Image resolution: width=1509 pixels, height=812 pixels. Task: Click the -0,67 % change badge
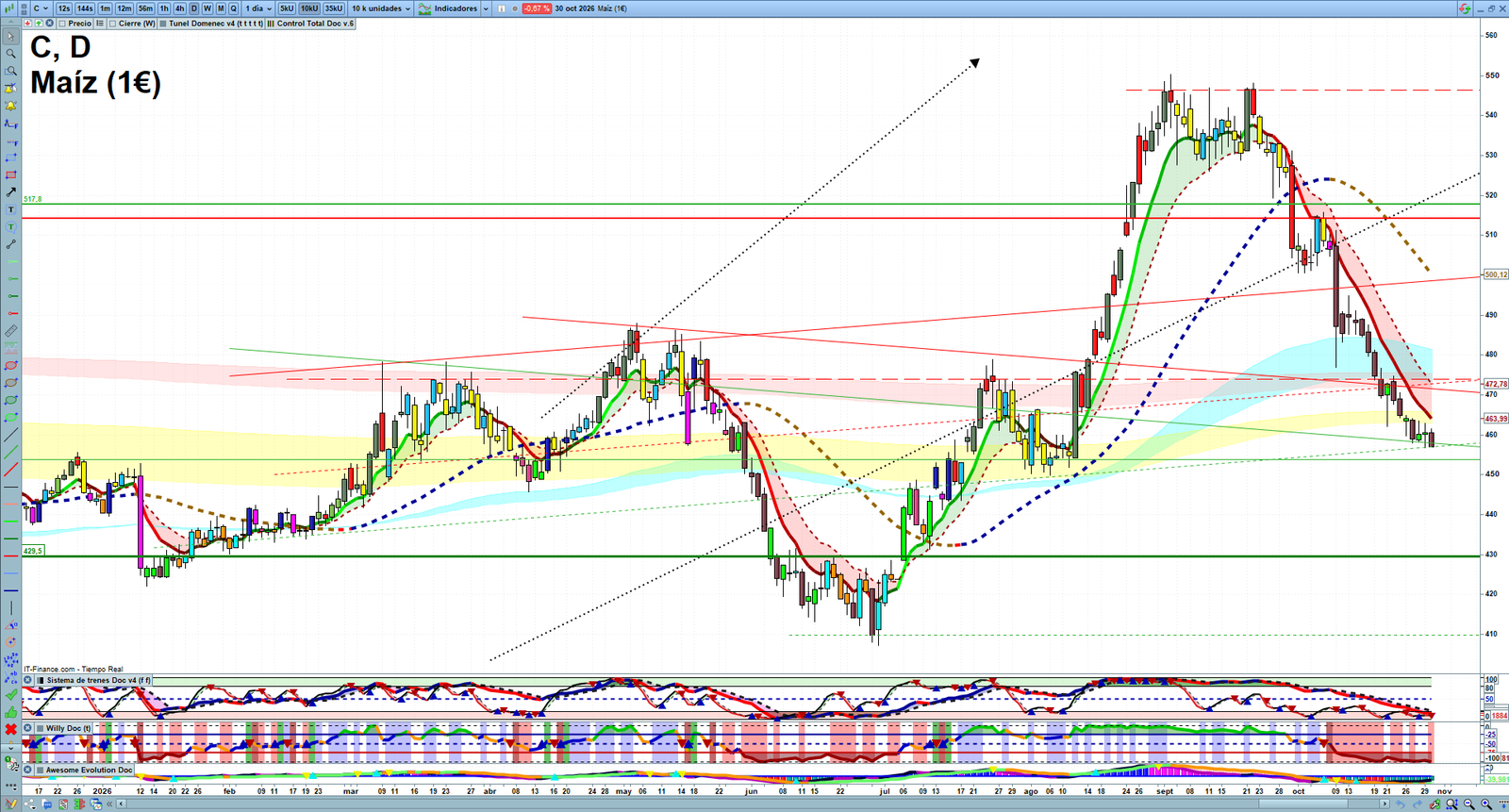pyautogui.click(x=536, y=8)
